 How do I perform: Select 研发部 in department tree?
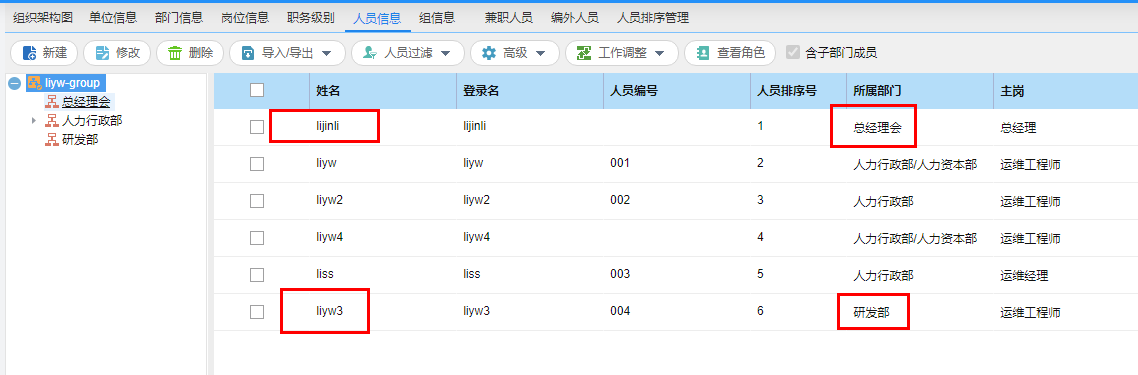[80, 139]
